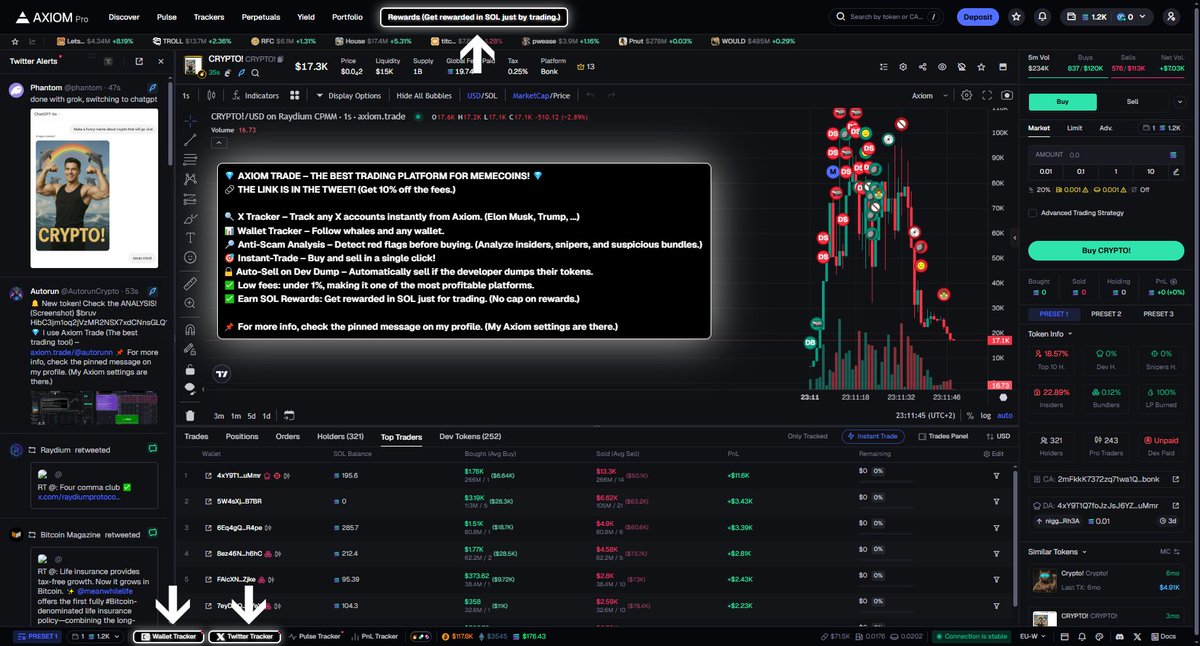1200x646 pixels.
Task: Open the Trades Panel button
Action: [944, 436]
